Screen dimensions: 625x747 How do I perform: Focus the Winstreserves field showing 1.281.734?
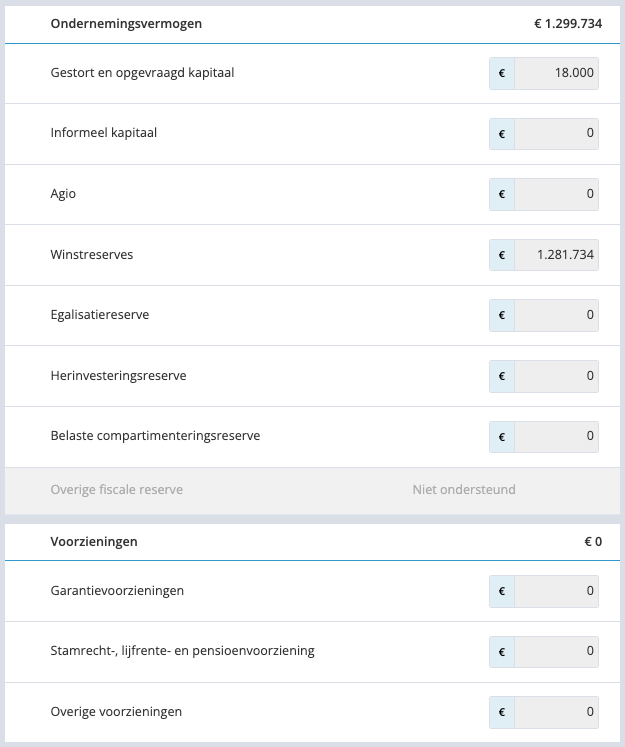click(x=556, y=255)
